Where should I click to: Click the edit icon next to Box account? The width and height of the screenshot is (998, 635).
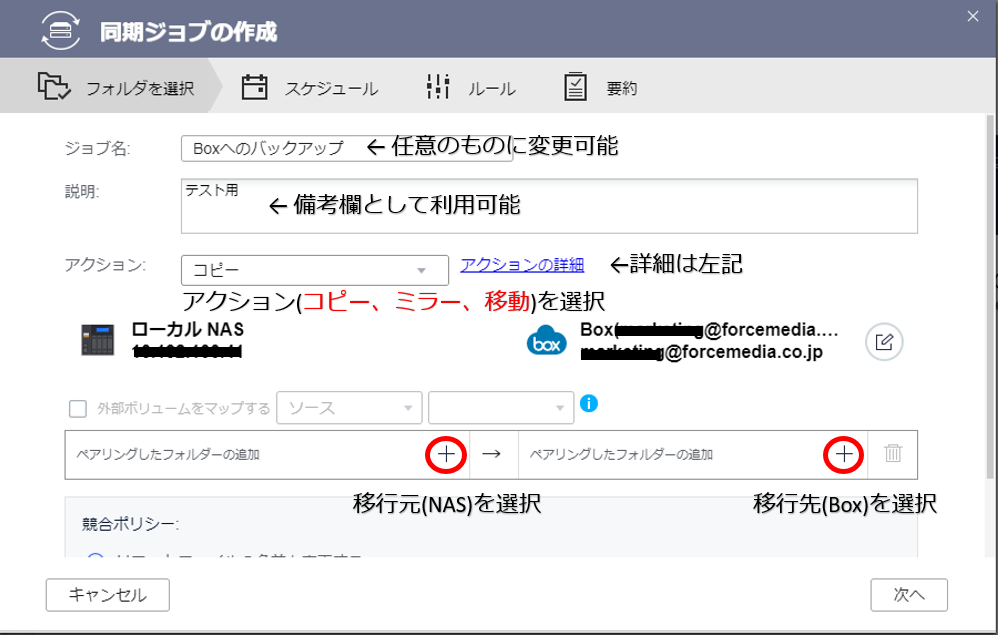883,342
